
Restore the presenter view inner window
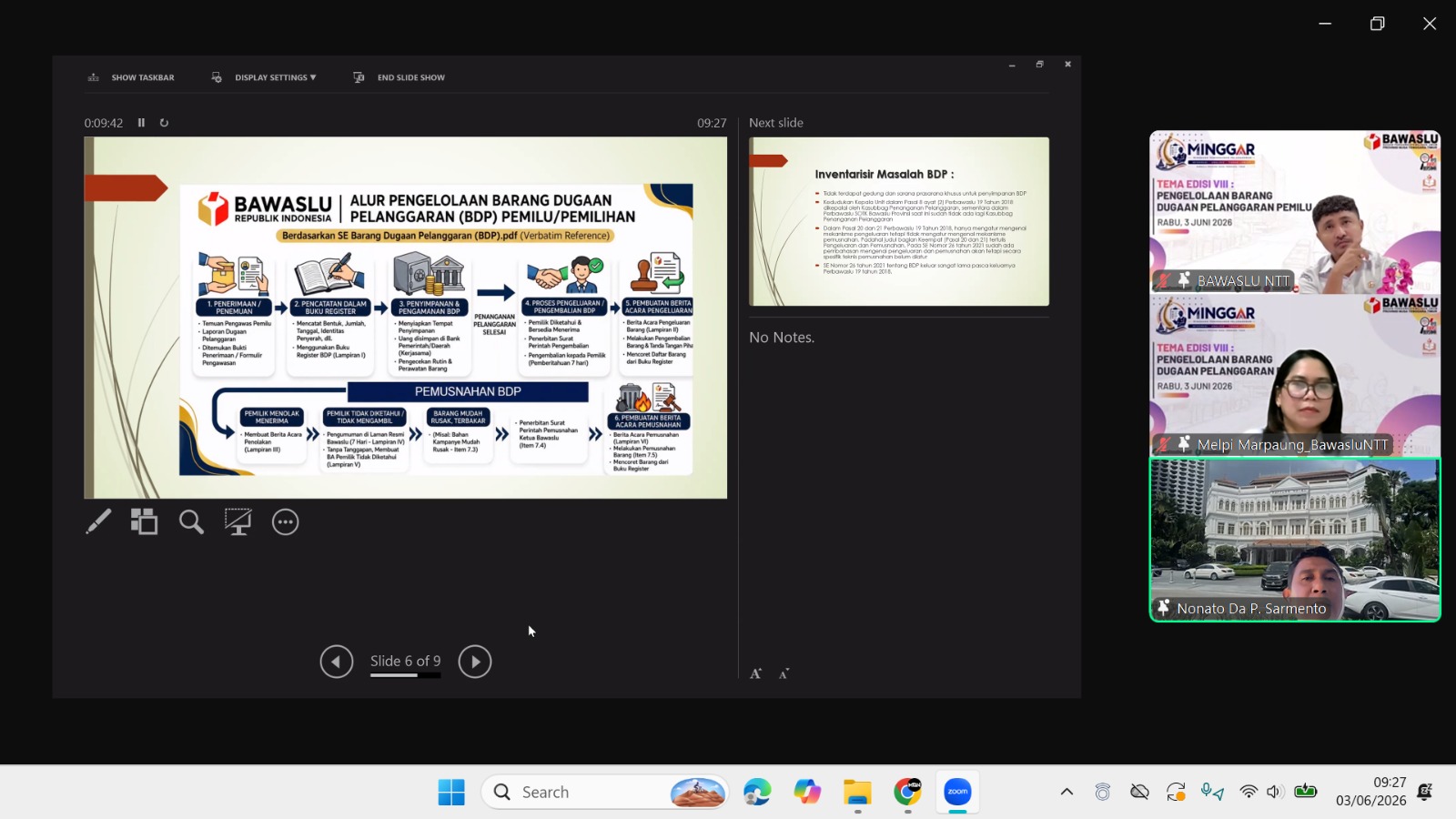1039,65
